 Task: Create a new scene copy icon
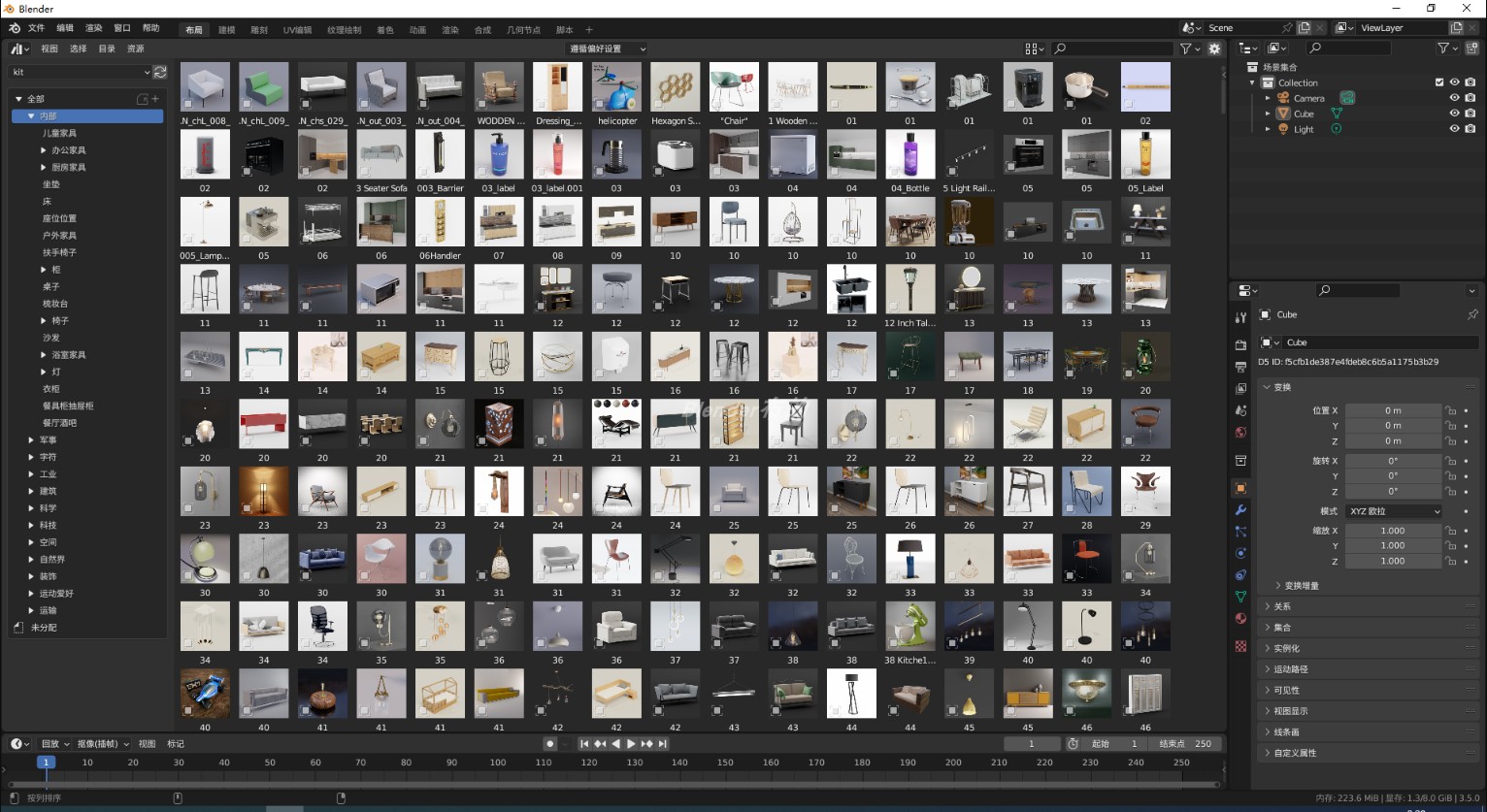[1305, 28]
